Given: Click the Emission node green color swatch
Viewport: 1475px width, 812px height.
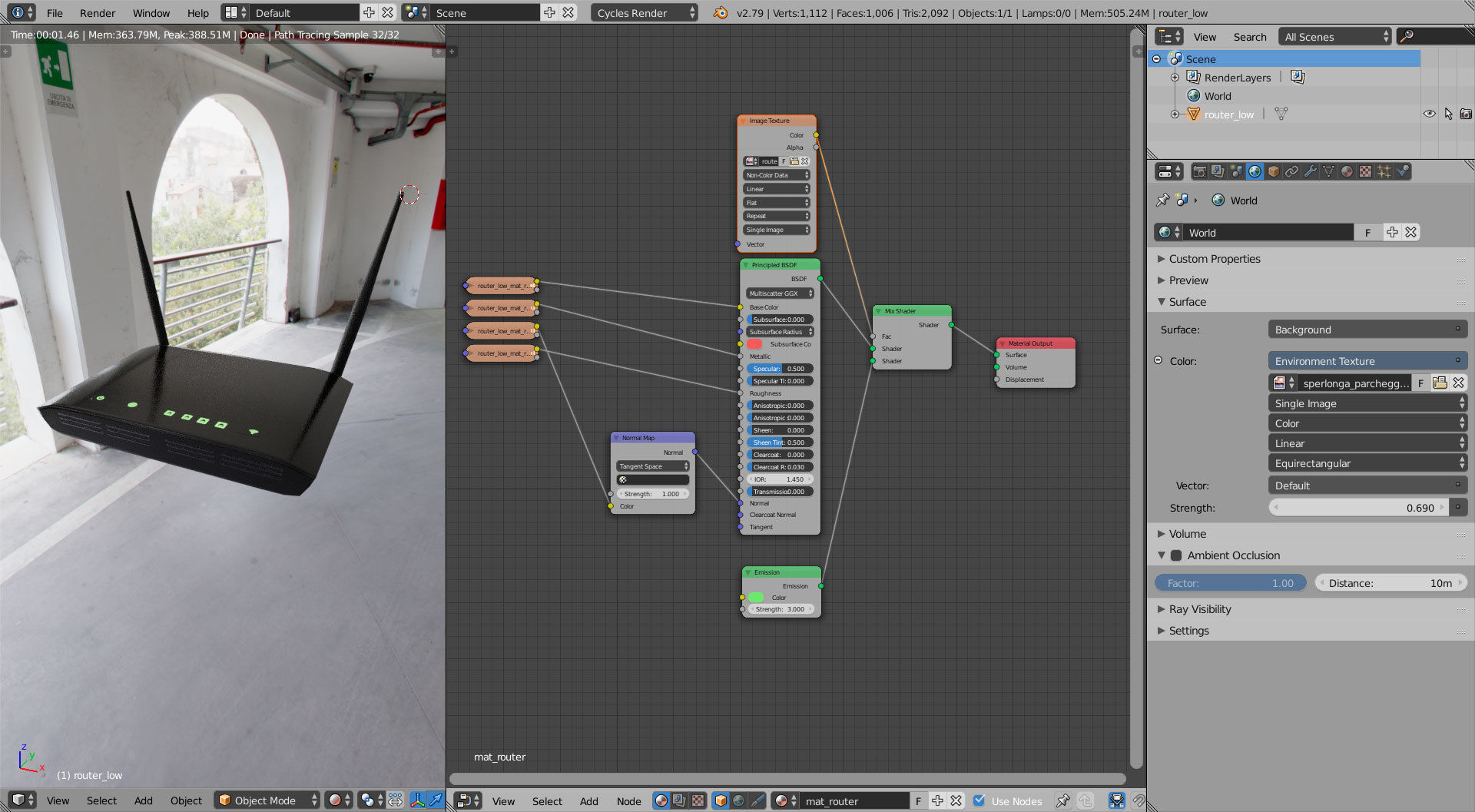Looking at the screenshot, I should click(x=757, y=598).
